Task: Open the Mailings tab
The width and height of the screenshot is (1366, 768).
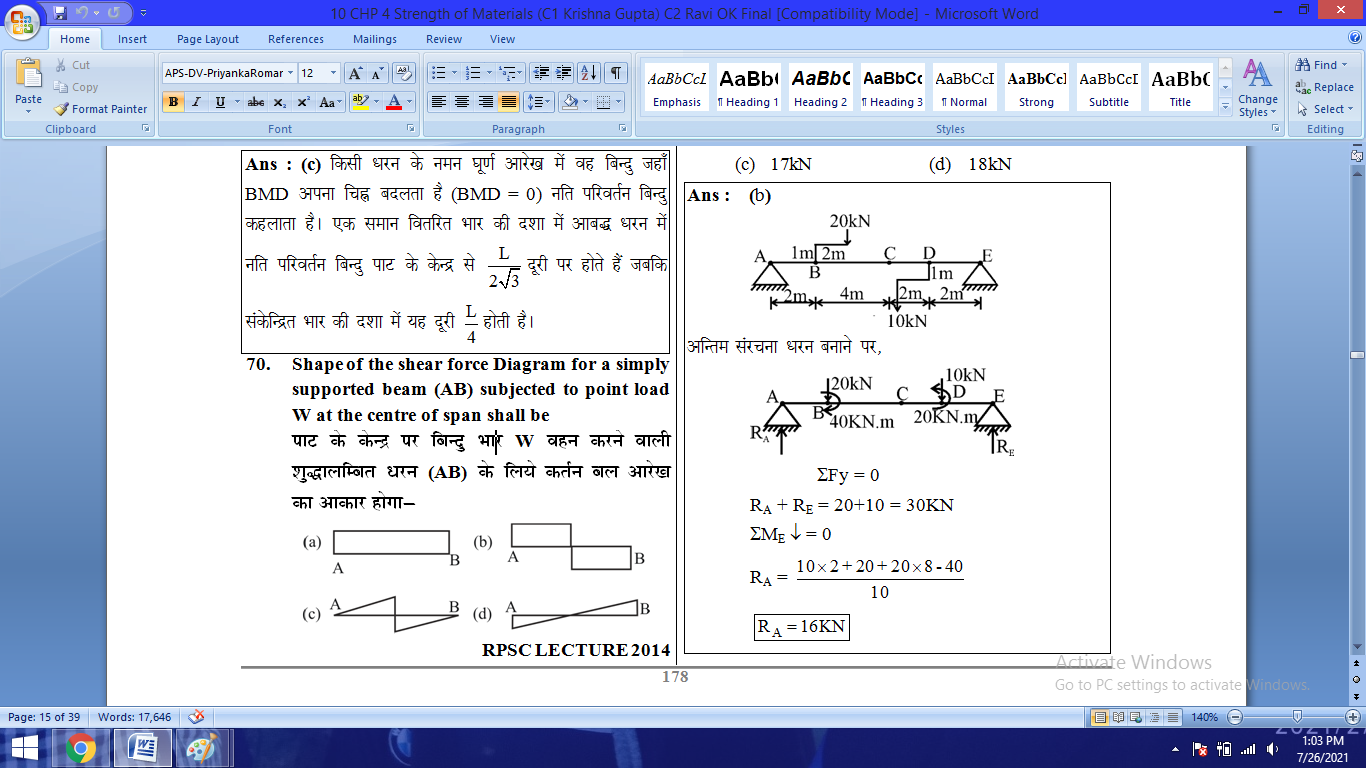Action: coord(375,39)
